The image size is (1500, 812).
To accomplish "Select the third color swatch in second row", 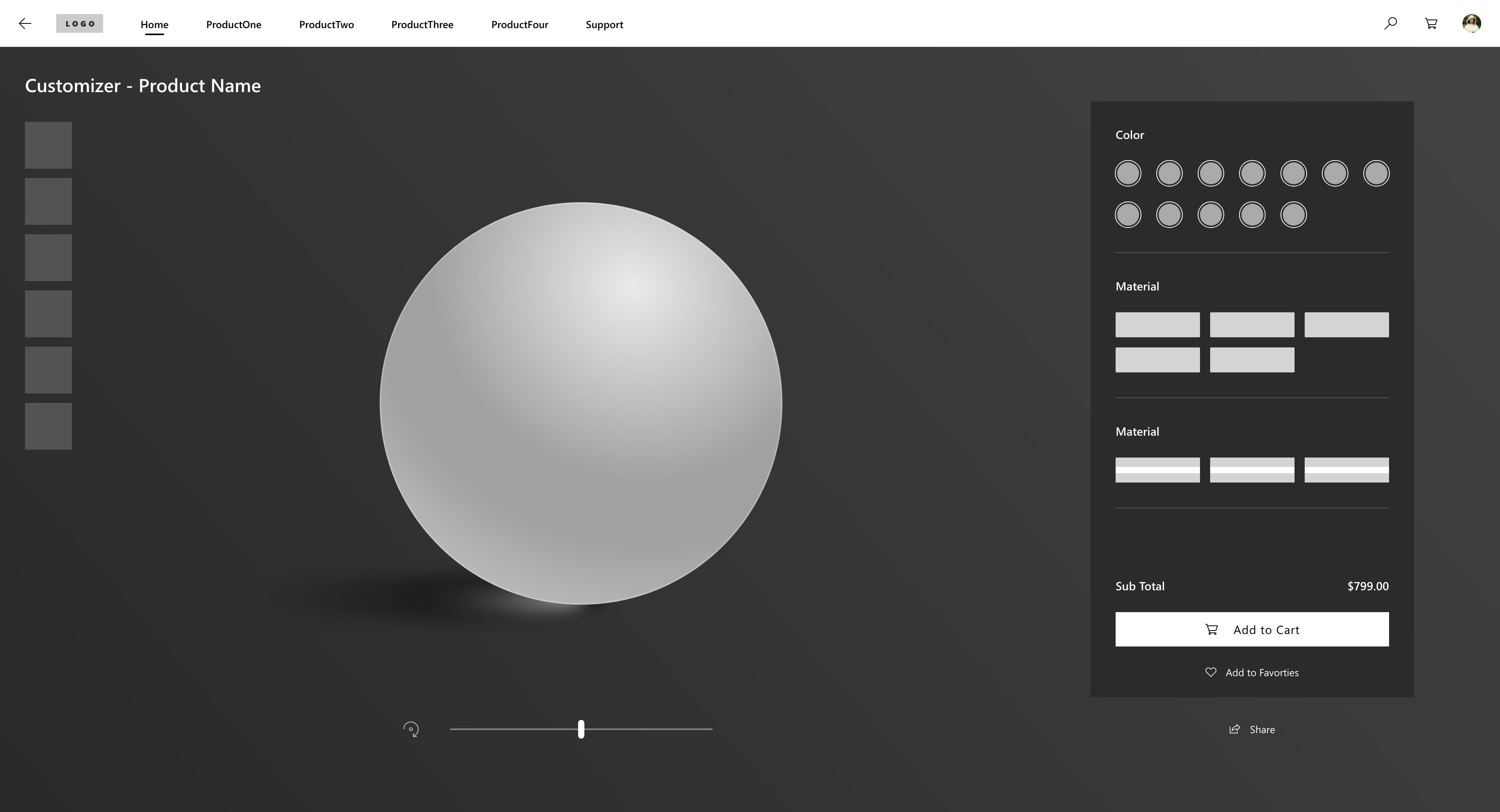I will pos(1211,215).
